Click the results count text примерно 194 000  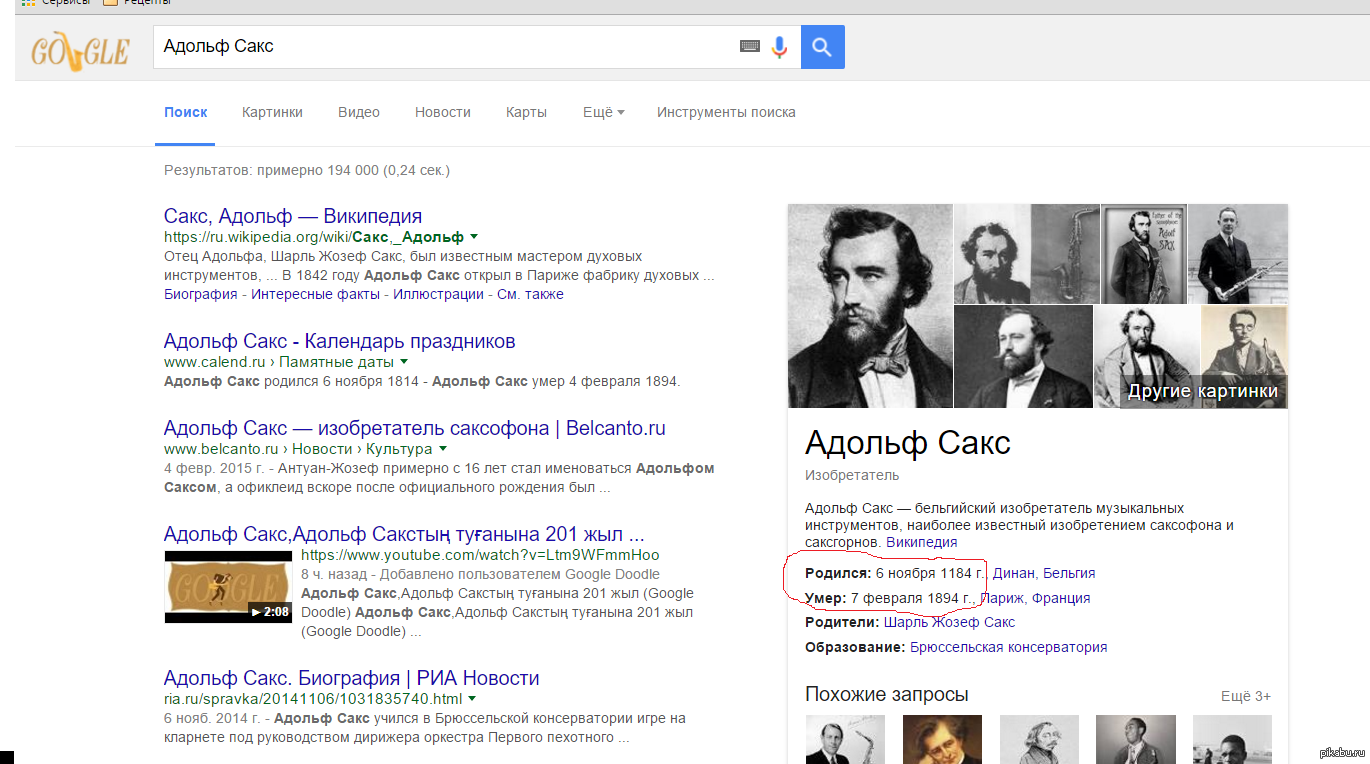click(307, 170)
